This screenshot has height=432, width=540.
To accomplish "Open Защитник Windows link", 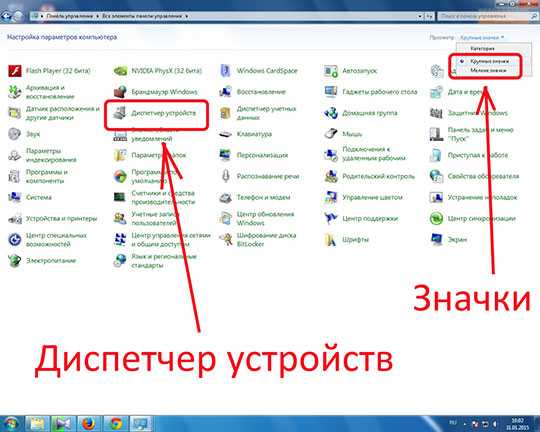I will [x=477, y=113].
